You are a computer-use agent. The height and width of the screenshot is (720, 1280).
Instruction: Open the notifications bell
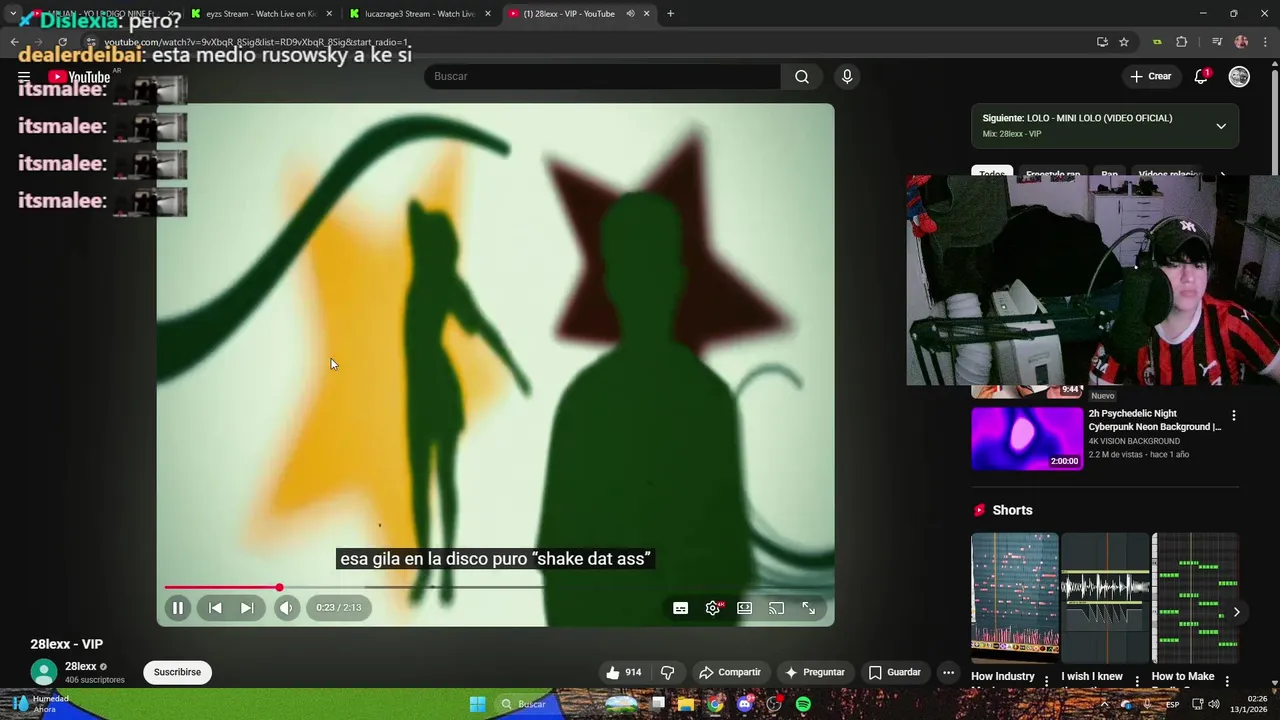click(1201, 76)
